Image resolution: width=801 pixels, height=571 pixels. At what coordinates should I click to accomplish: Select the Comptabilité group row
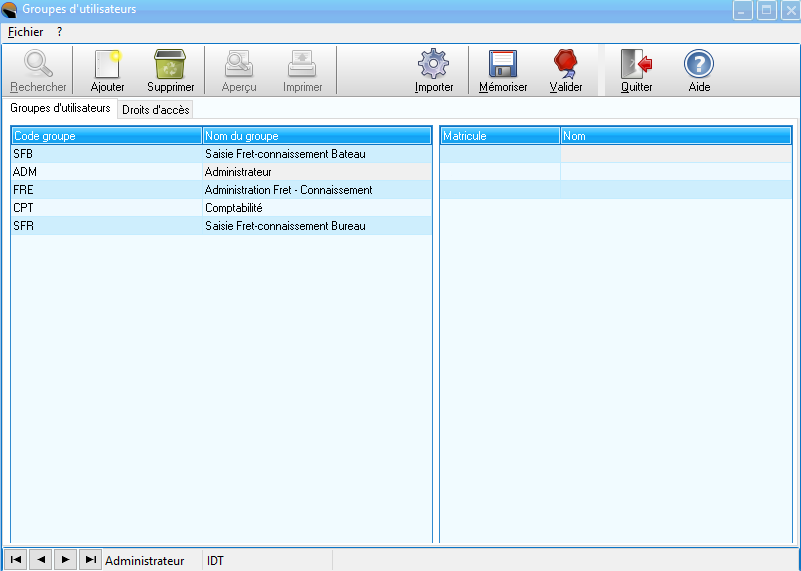tap(233, 208)
